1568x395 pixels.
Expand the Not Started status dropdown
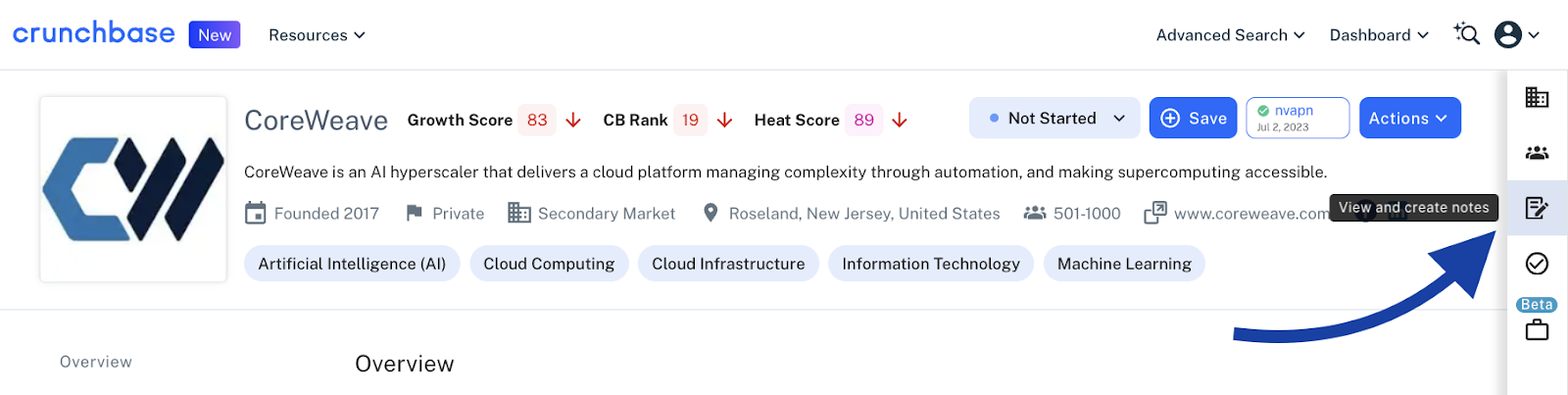(x=1054, y=119)
